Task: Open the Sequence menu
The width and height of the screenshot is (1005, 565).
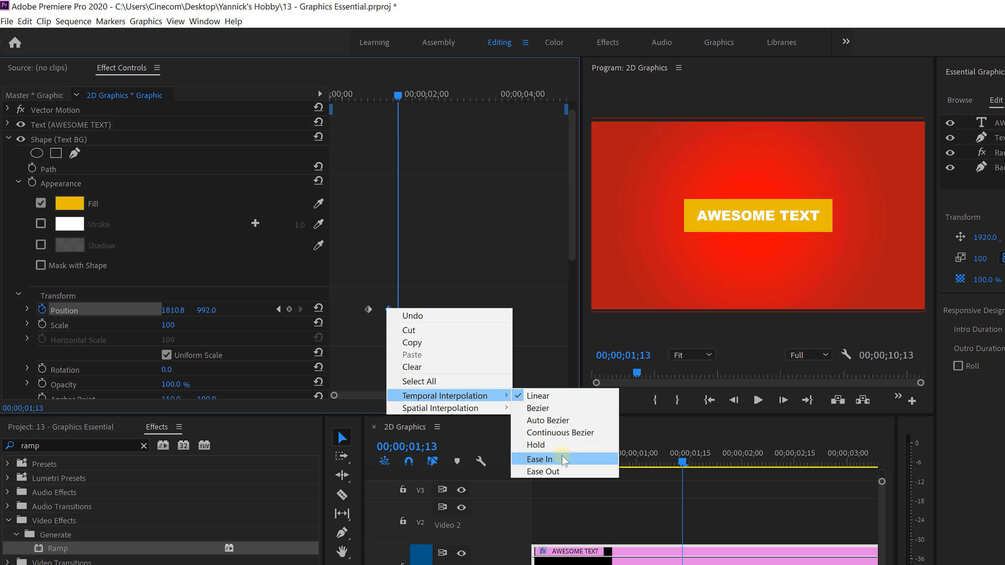Action: [73, 21]
